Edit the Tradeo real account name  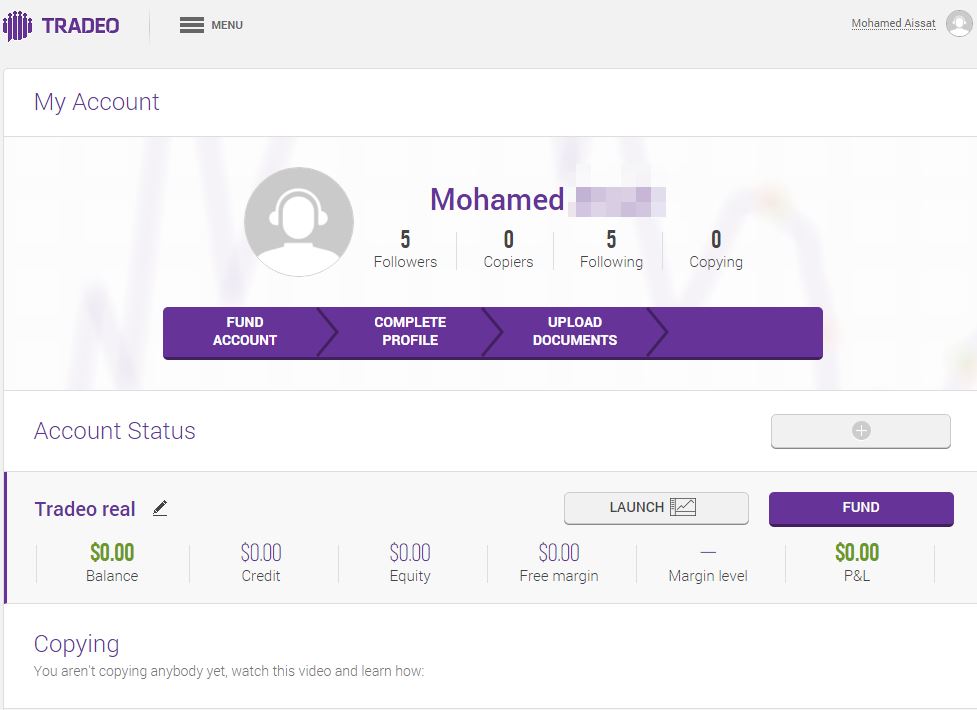160,509
